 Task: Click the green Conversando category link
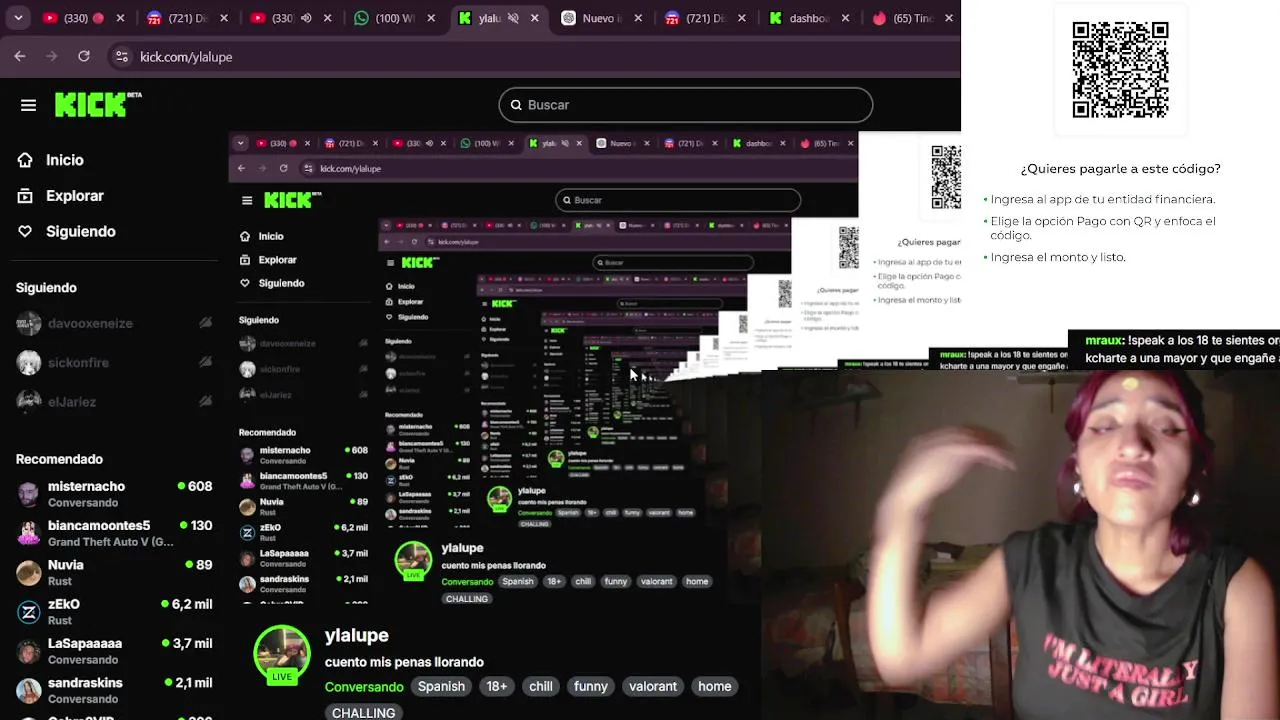click(364, 687)
